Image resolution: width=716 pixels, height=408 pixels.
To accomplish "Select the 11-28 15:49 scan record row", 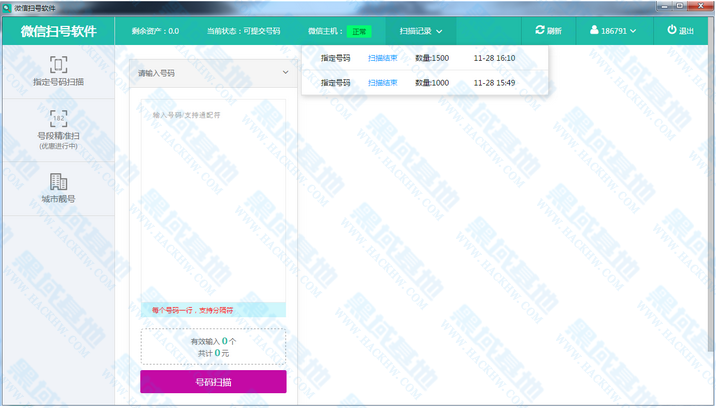I will 424,83.
